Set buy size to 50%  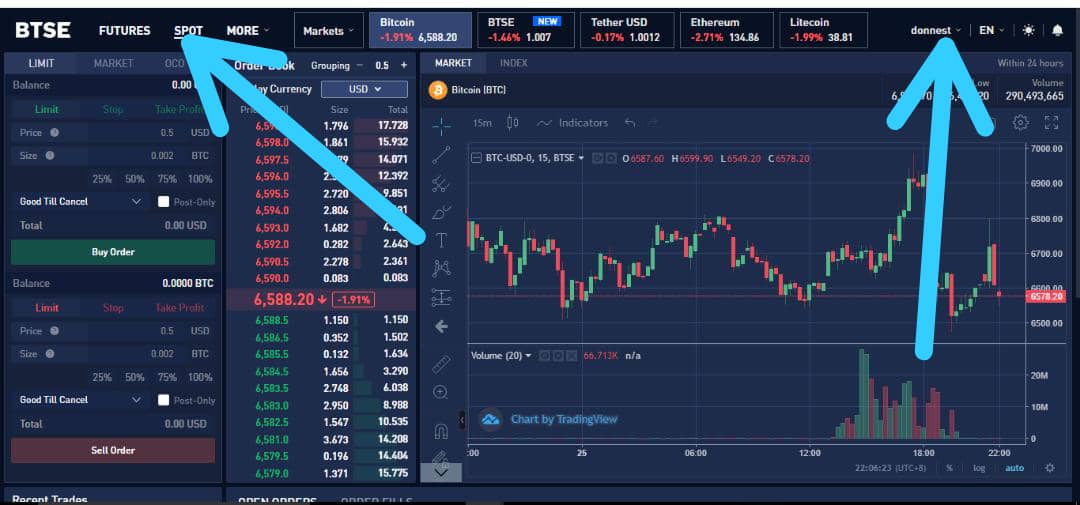(135, 179)
